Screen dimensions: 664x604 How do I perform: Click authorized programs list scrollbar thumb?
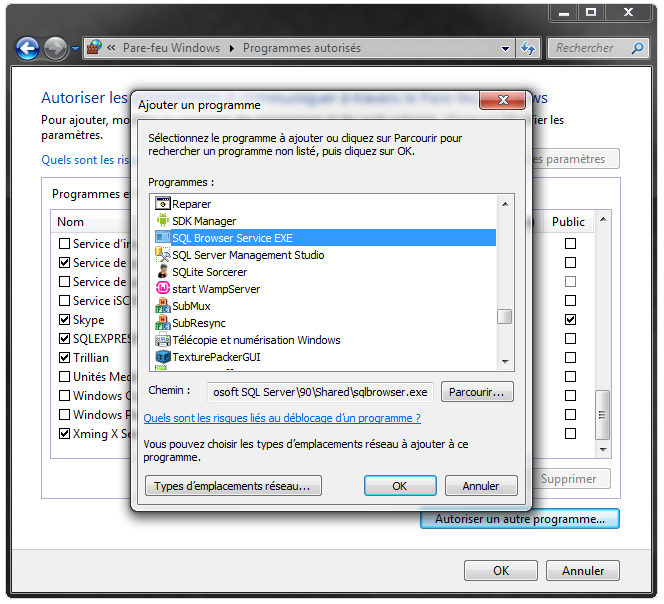point(603,415)
